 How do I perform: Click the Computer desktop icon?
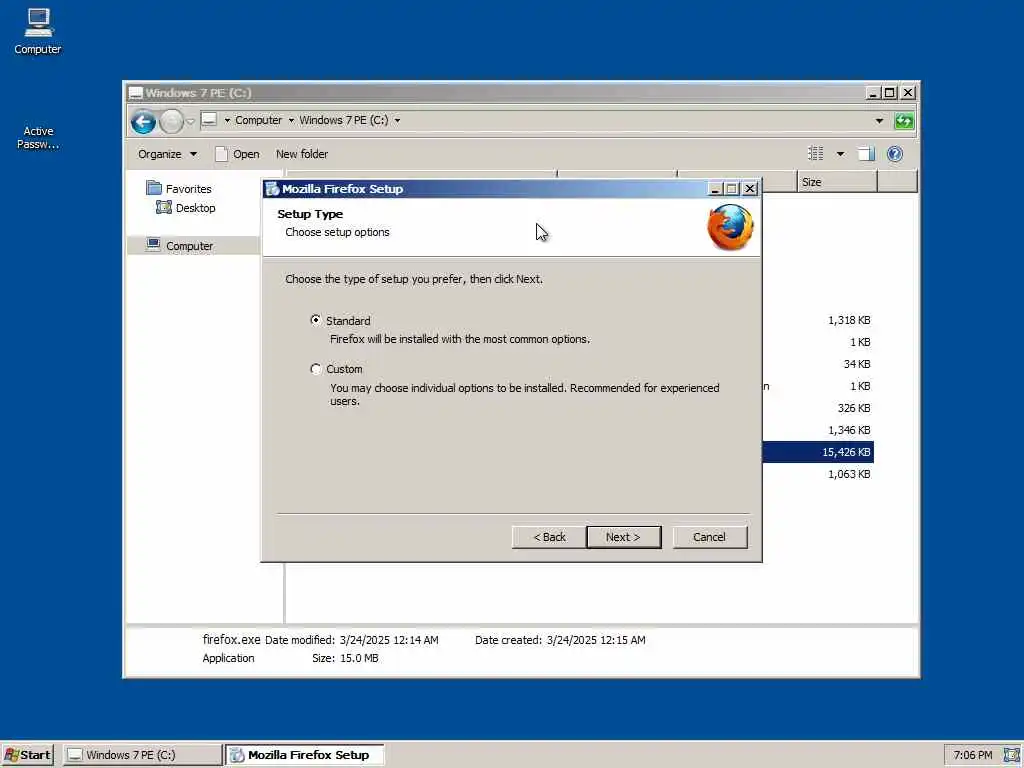click(x=38, y=32)
